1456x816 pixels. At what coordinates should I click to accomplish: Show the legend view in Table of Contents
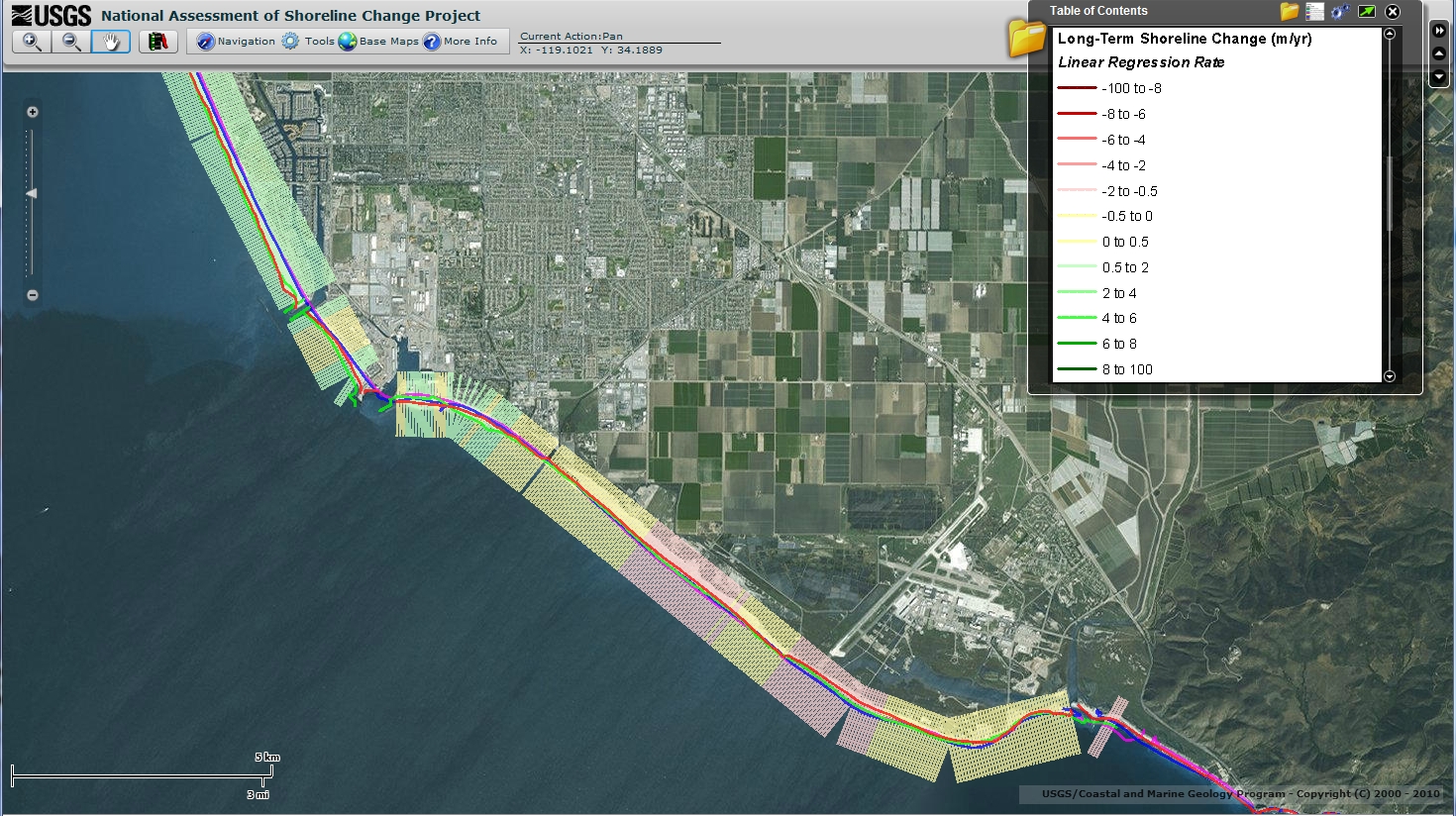pyautogui.click(x=1314, y=11)
